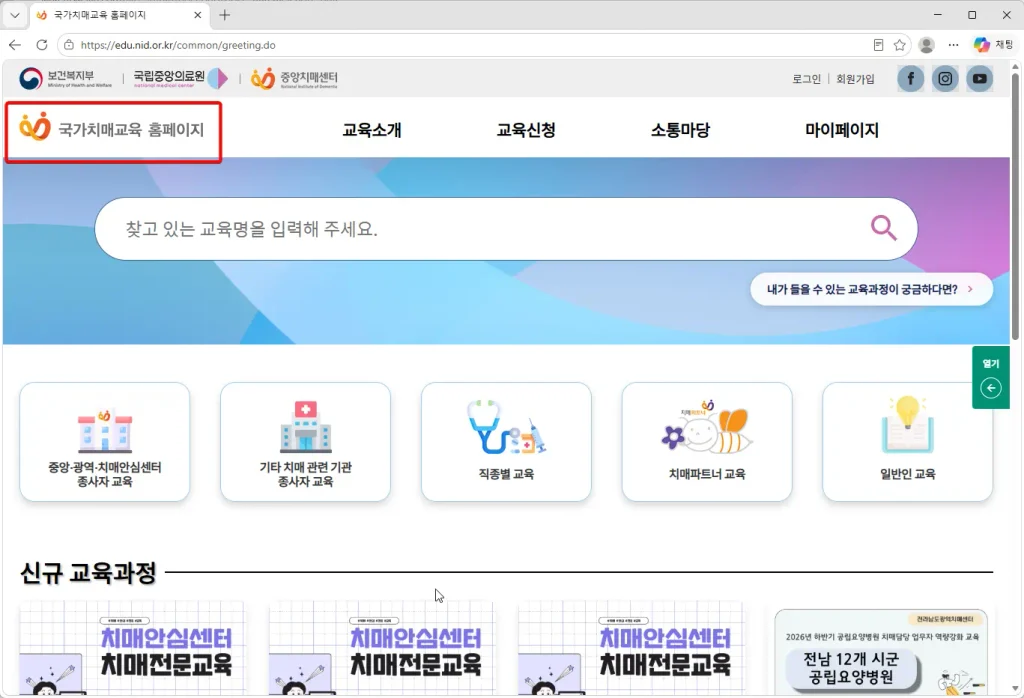This screenshot has width=1024, height=698.
Task: Open new browser tab with plus
Action: click(x=225, y=15)
